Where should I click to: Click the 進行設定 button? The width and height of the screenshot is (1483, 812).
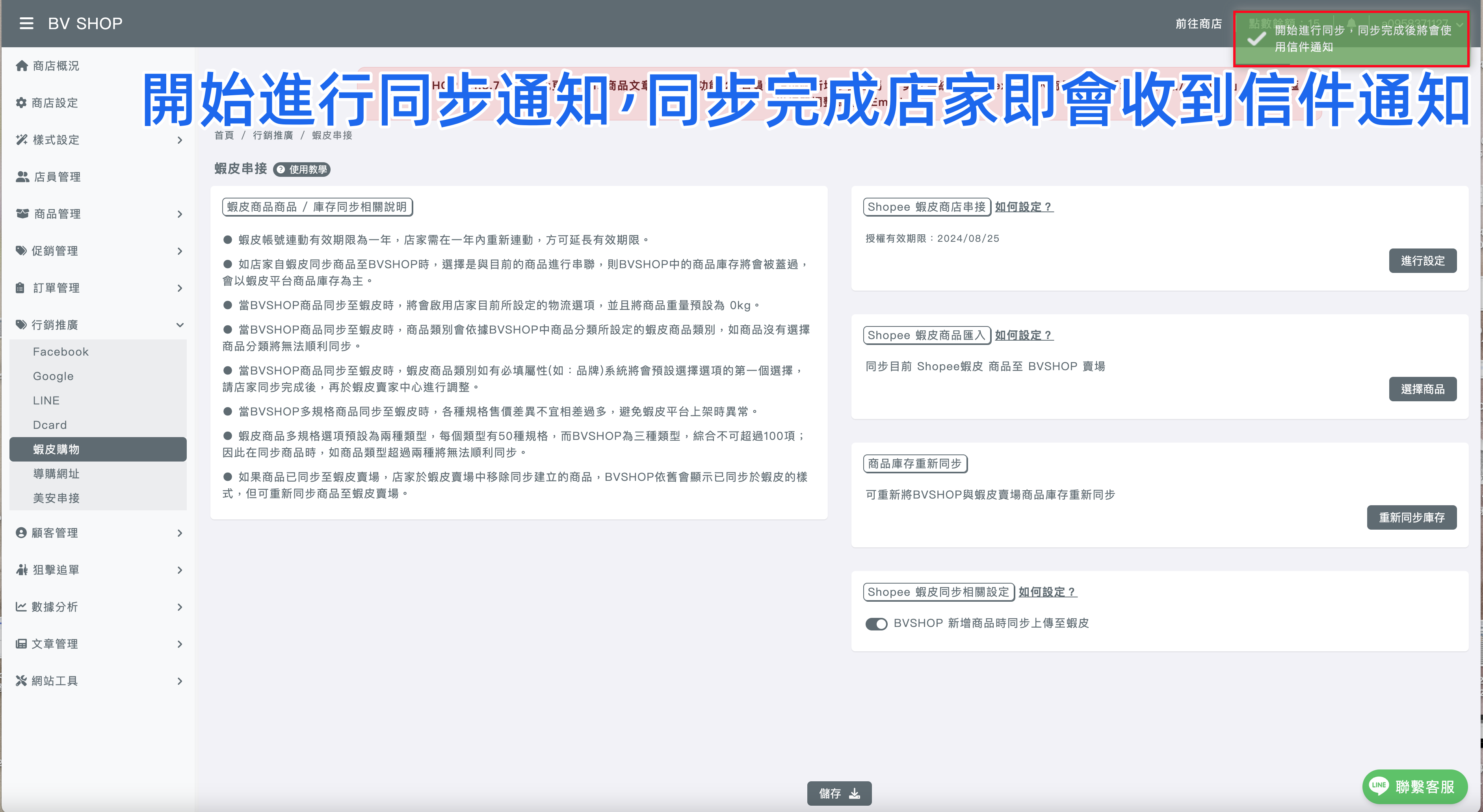[x=1423, y=261]
